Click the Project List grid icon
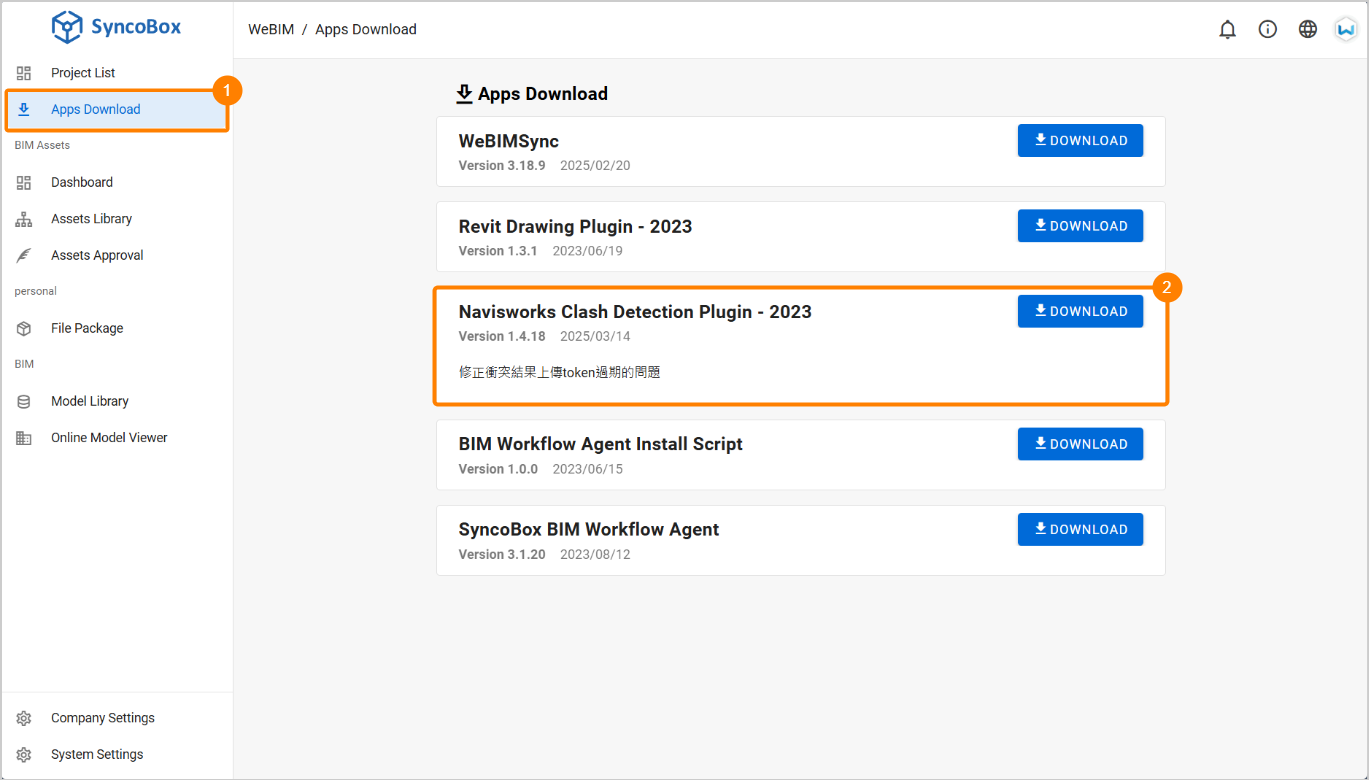1369x780 pixels. (24, 73)
